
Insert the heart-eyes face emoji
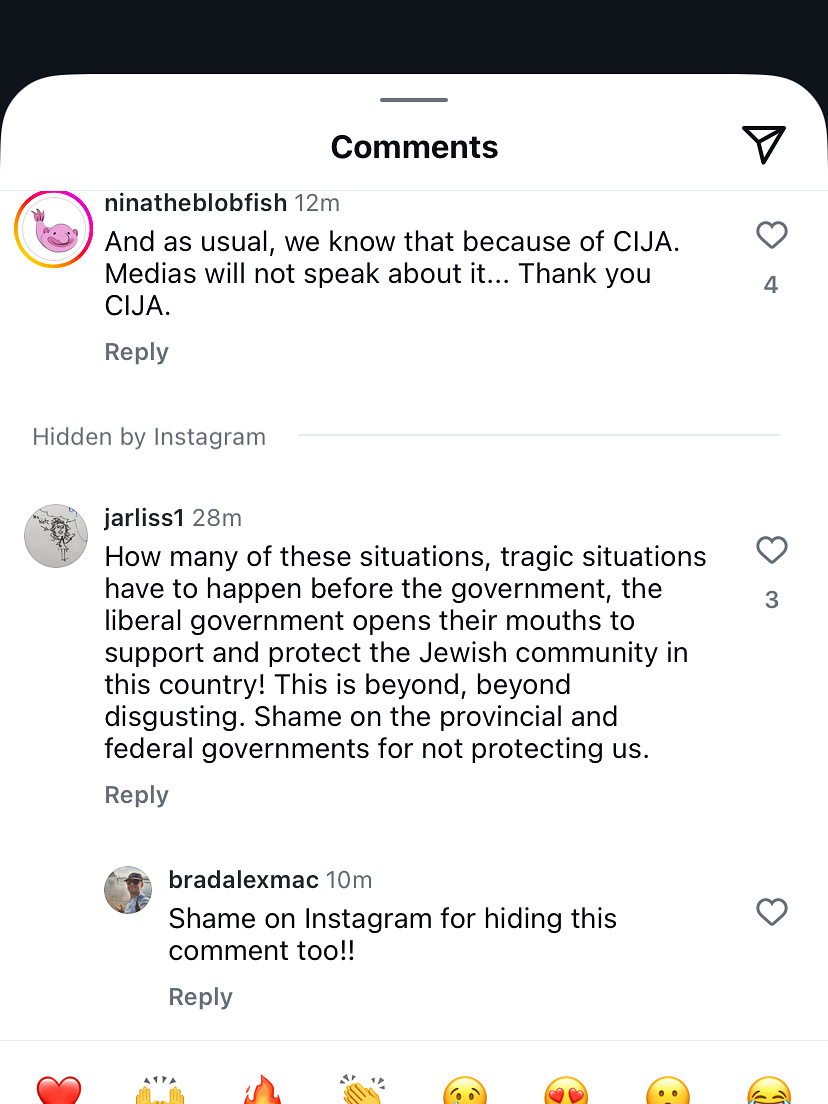pyautogui.click(x=567, y=1092)
